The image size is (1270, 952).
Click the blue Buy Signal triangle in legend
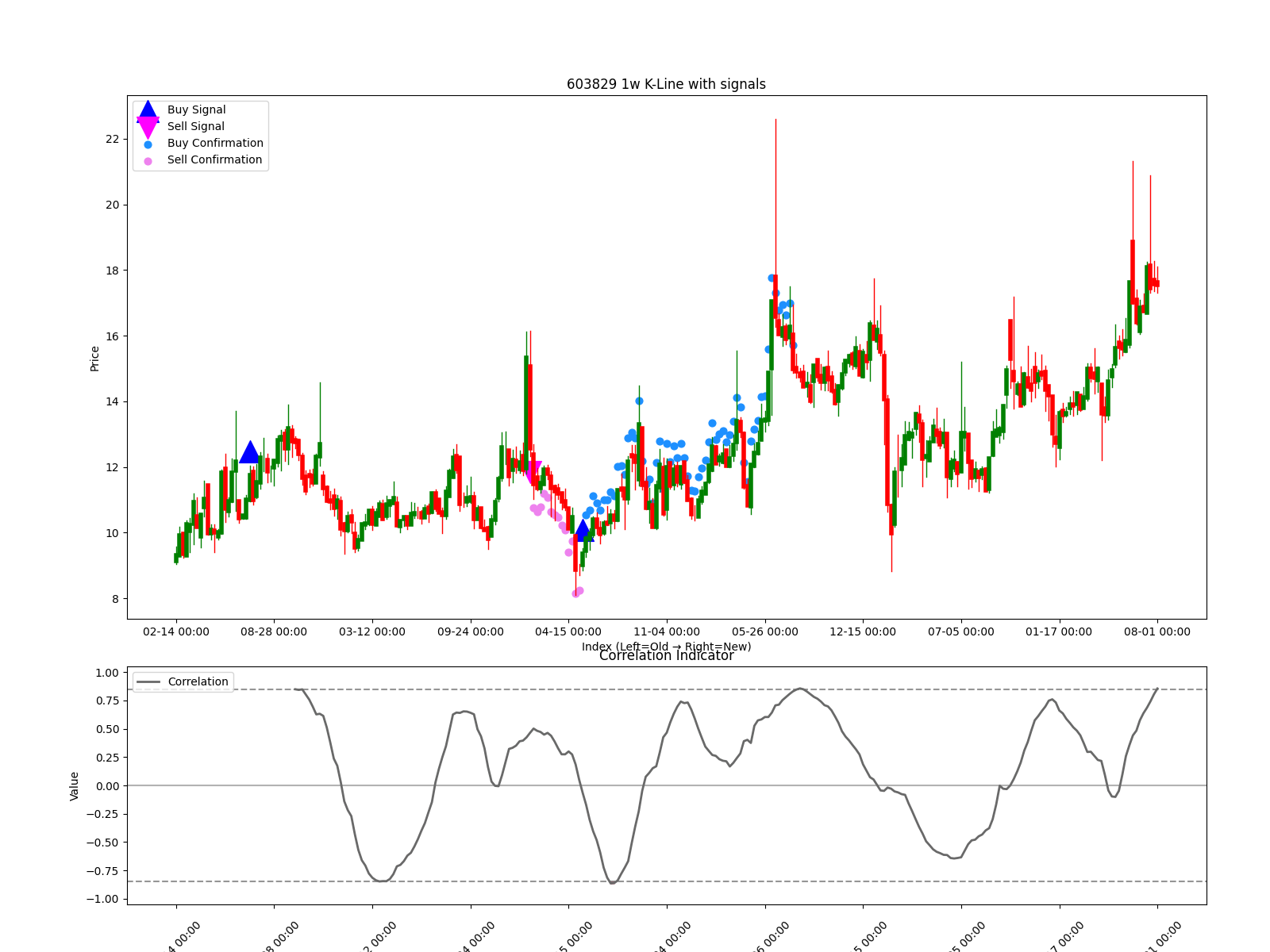[x=148, y=110]
